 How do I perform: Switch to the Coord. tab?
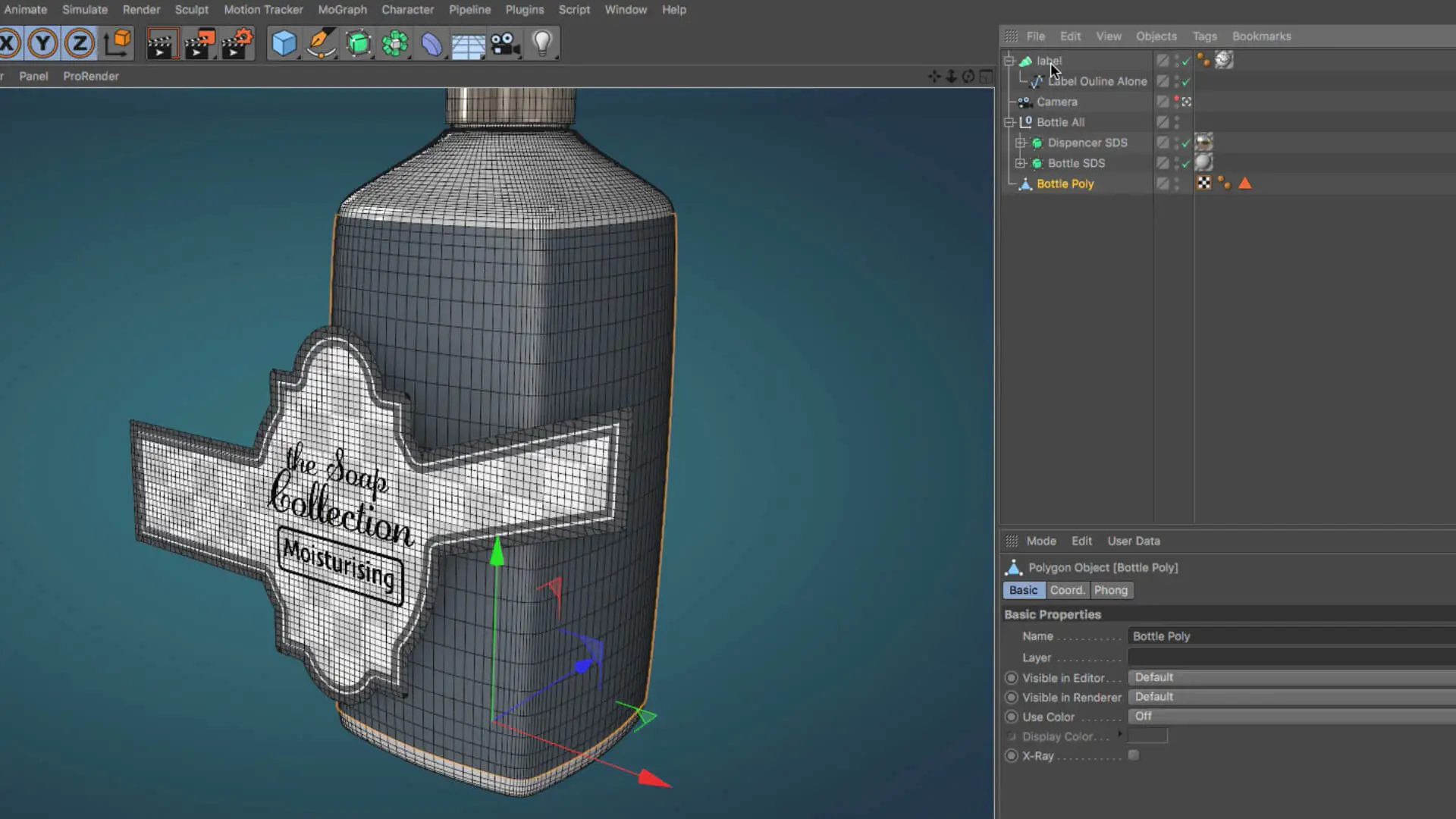pyautogui.click(x=1068, y=590)
